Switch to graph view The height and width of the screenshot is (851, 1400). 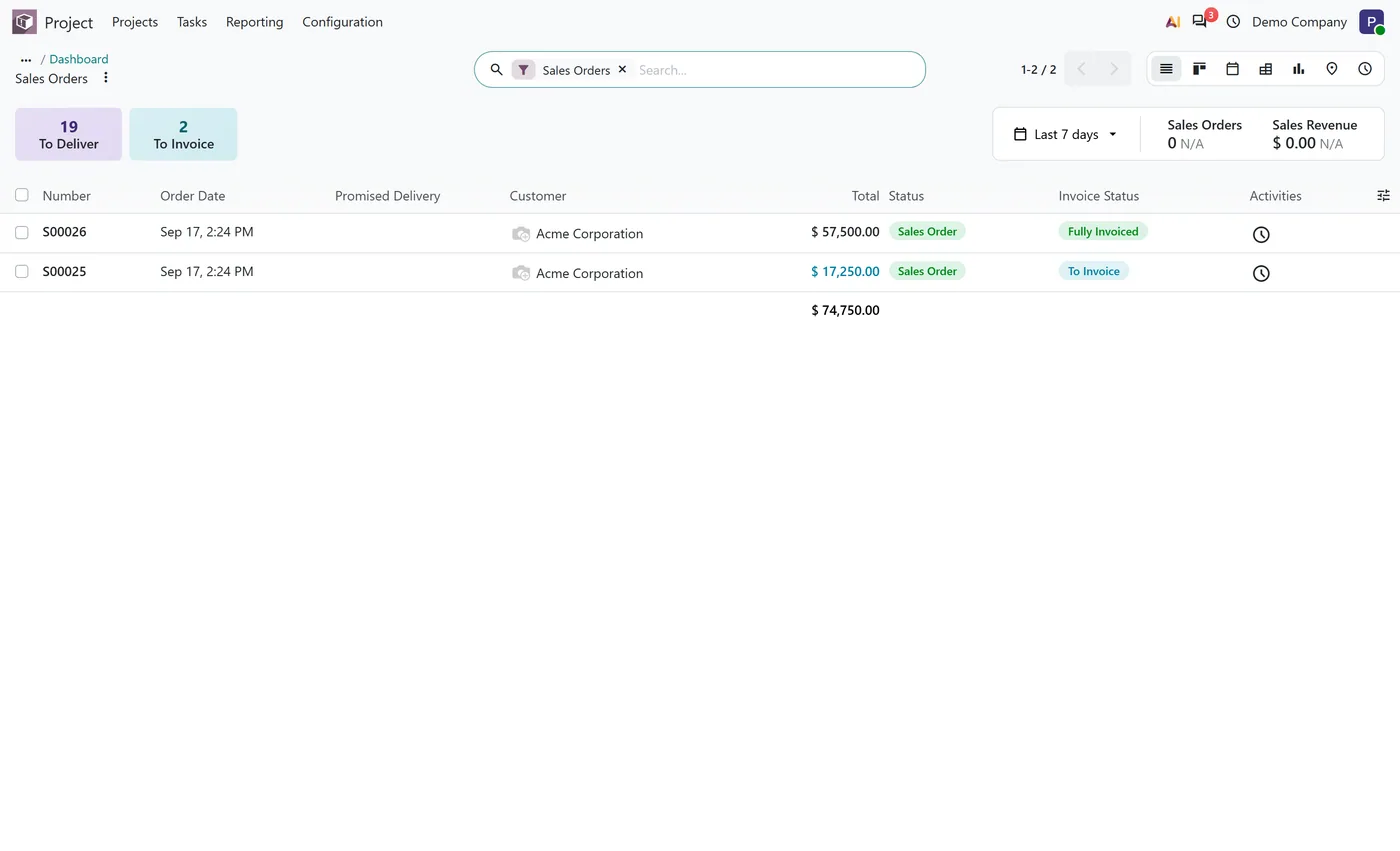pyautogui.click(x=1298, y=69)
